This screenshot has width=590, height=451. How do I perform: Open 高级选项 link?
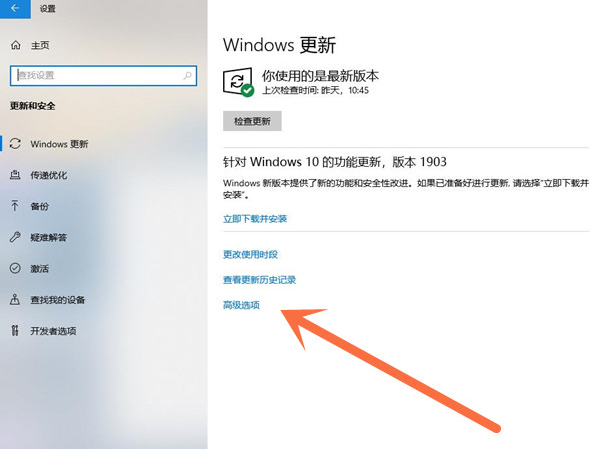point(241,305)
